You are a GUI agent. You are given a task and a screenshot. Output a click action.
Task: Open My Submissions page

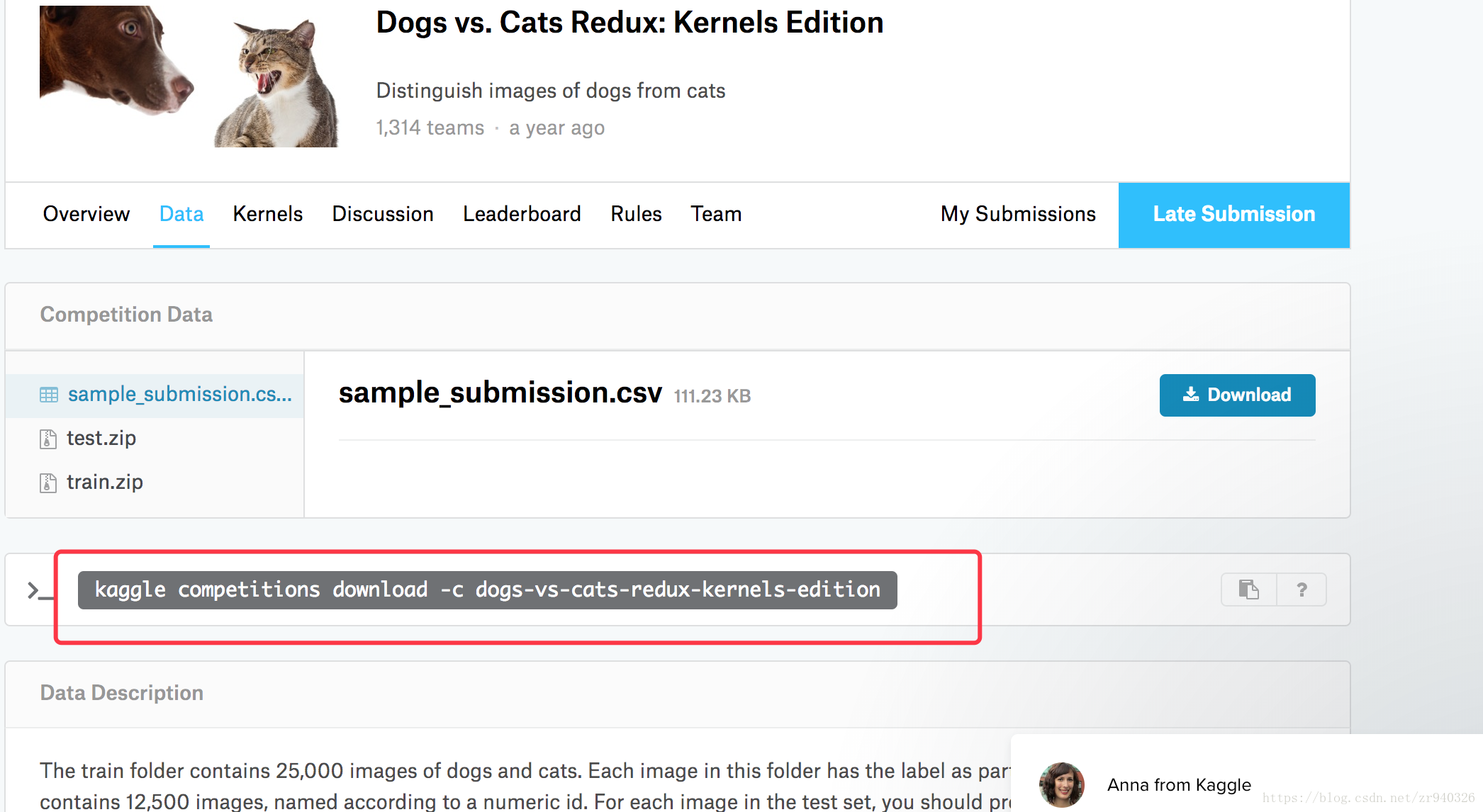point(1018,214)
